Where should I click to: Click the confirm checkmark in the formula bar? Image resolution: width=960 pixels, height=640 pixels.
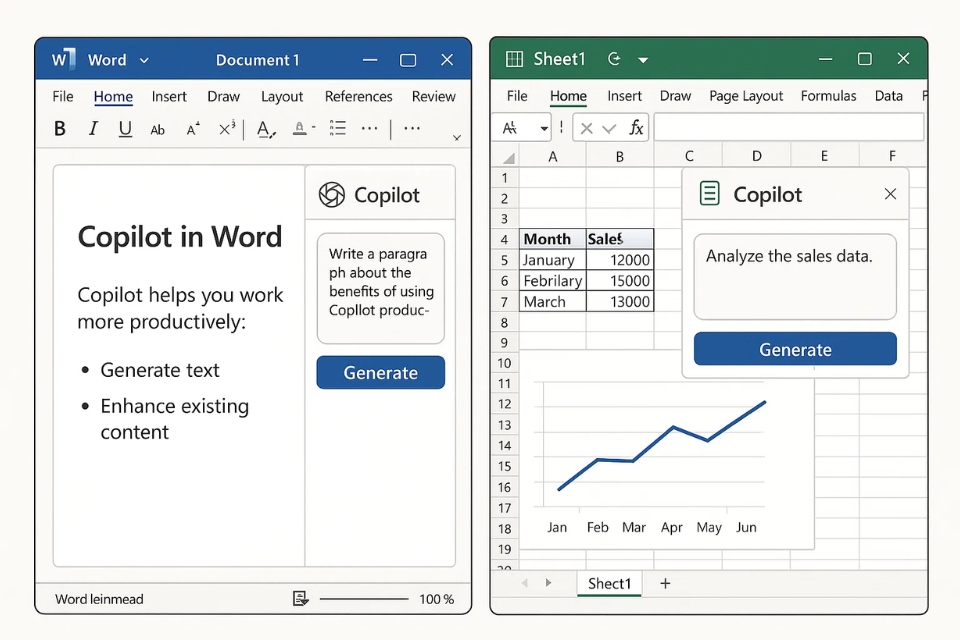(609, 129)
